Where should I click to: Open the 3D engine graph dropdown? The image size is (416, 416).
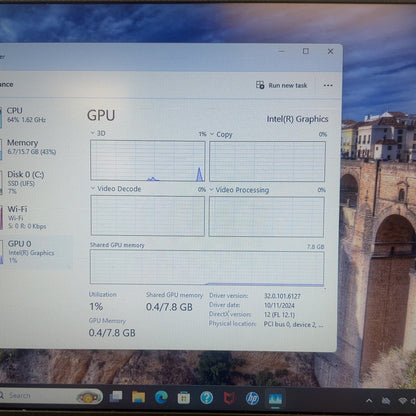tap(93, 133)
